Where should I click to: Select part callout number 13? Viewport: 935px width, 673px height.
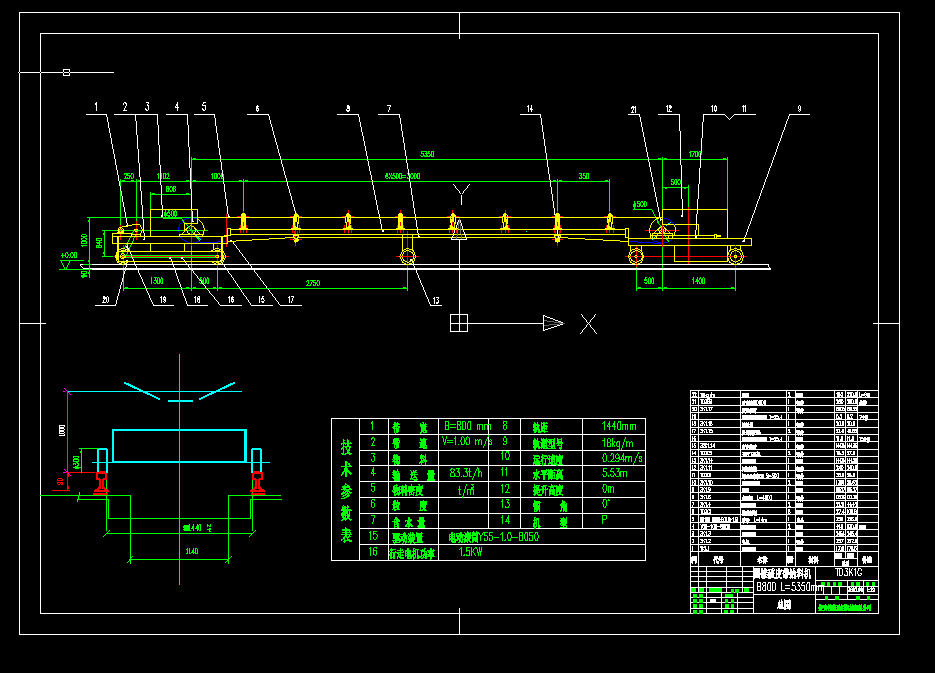pos(435,300)
